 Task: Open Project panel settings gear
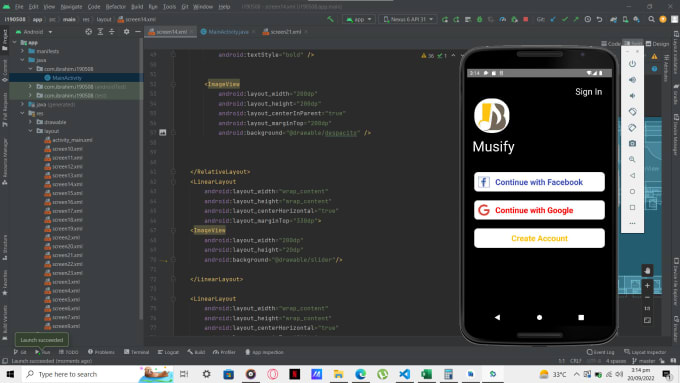(x=126, y=32)
